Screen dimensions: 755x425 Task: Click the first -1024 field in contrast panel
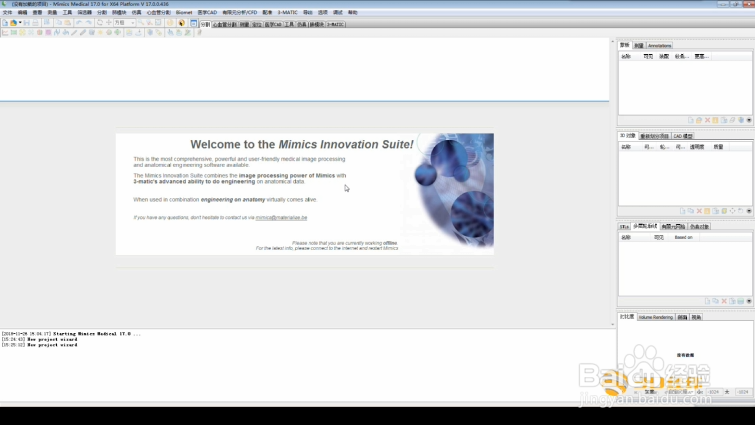(x=714, y=392)
